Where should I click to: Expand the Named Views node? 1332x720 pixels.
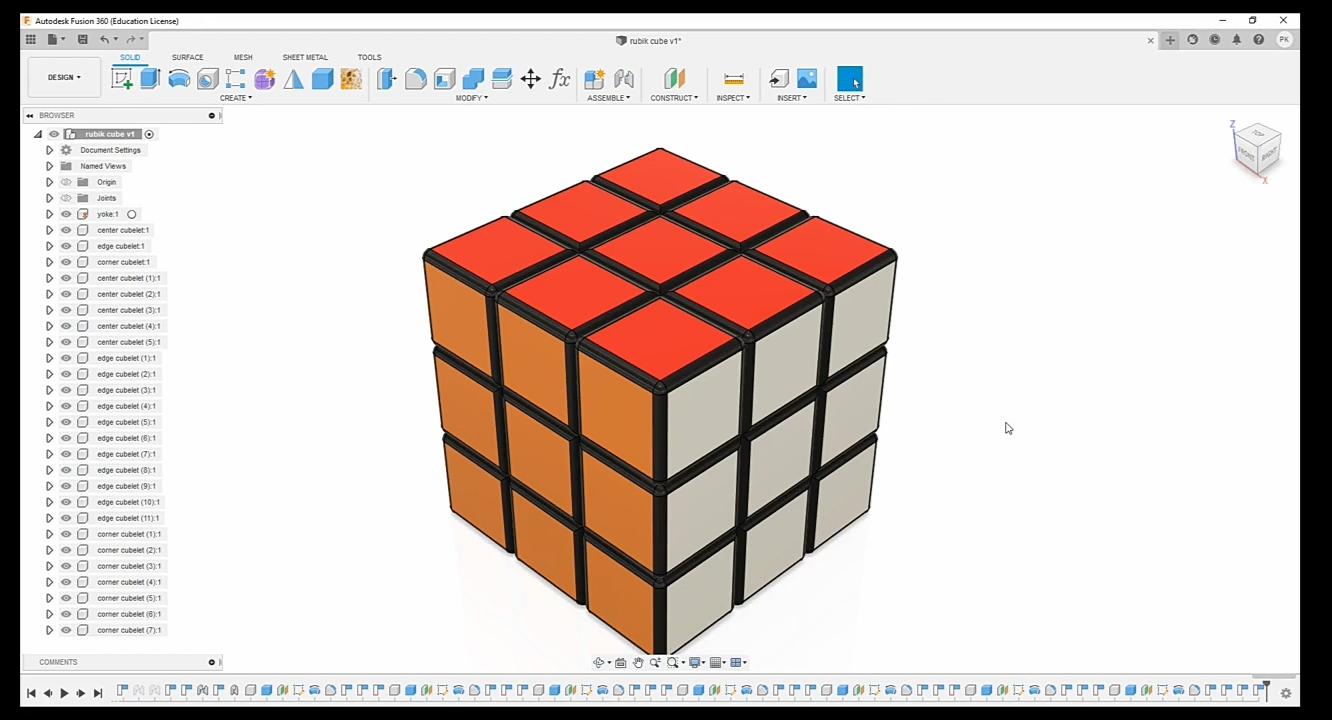(x=49, y=166)
